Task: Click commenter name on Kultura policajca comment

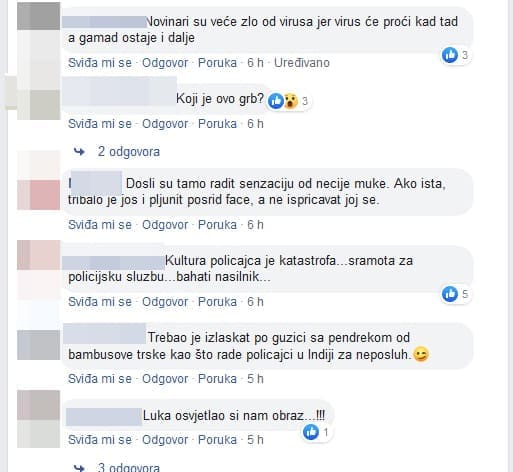Action: click(113, 263)
